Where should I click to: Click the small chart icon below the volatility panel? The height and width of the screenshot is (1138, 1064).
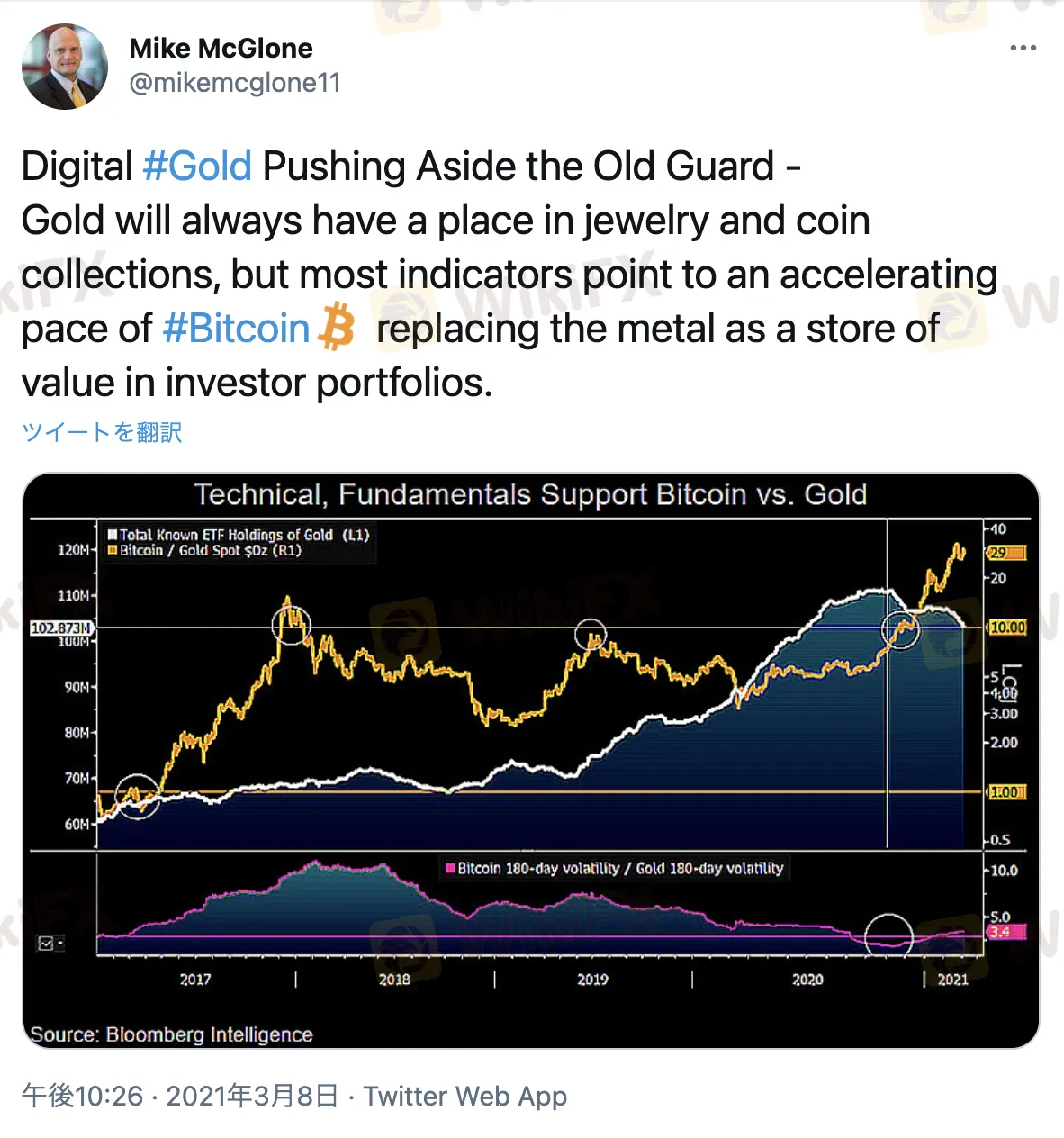click(49, 943)
